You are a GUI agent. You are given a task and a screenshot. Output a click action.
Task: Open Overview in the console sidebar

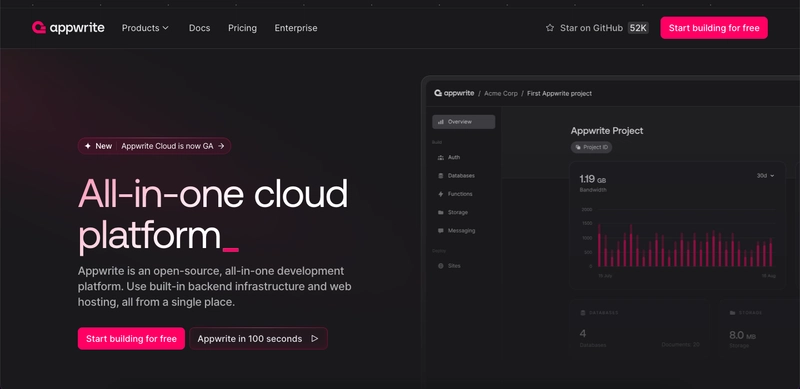click(463, 122)
